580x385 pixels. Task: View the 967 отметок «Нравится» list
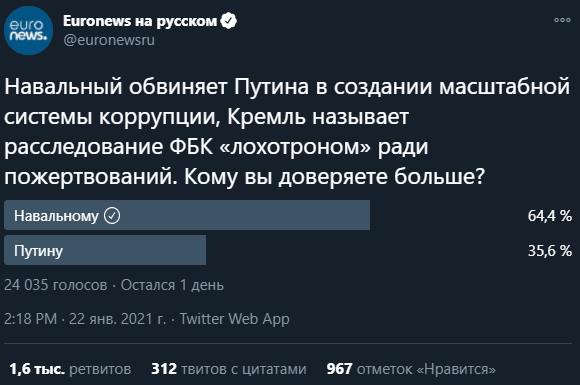[411, 369]
